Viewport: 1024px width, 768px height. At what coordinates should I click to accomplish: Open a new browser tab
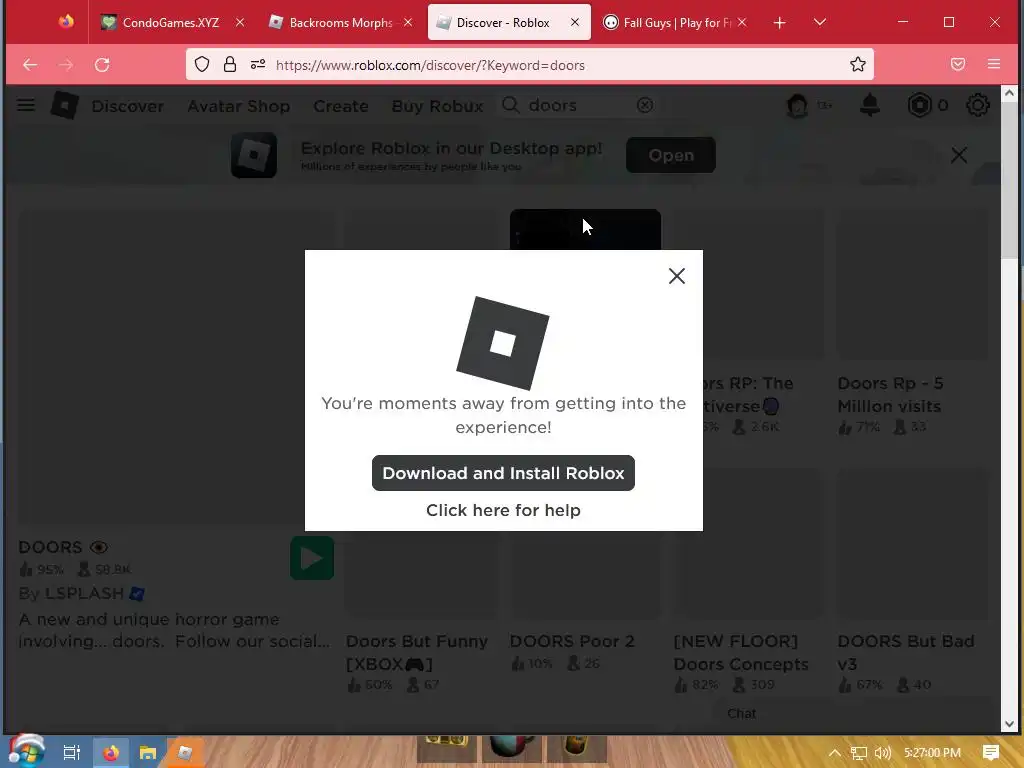pyautogui.click(x=779, y=23)
